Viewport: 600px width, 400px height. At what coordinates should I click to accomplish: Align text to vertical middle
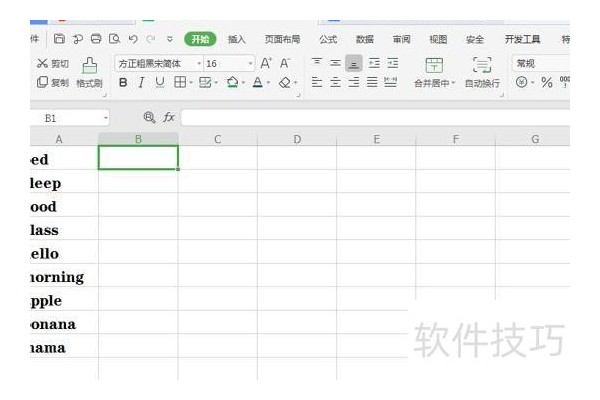pos(335,63)
